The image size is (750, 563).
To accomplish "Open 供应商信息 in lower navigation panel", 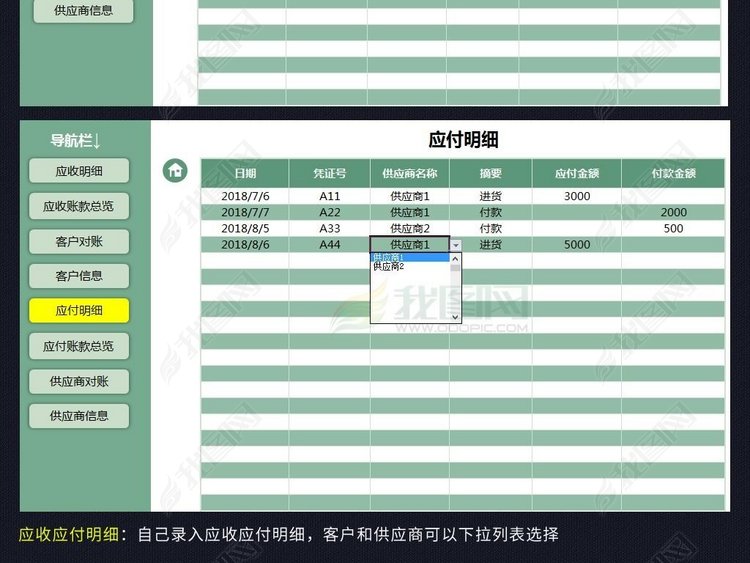I will [79, 416].
